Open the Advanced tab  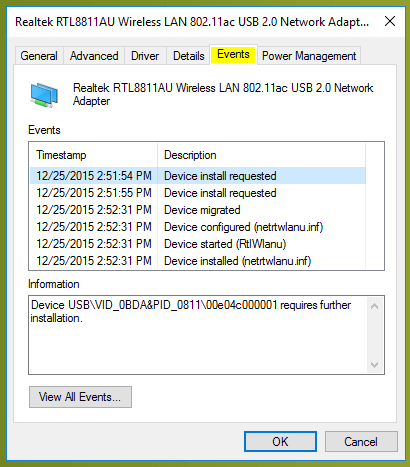(94, 56)
